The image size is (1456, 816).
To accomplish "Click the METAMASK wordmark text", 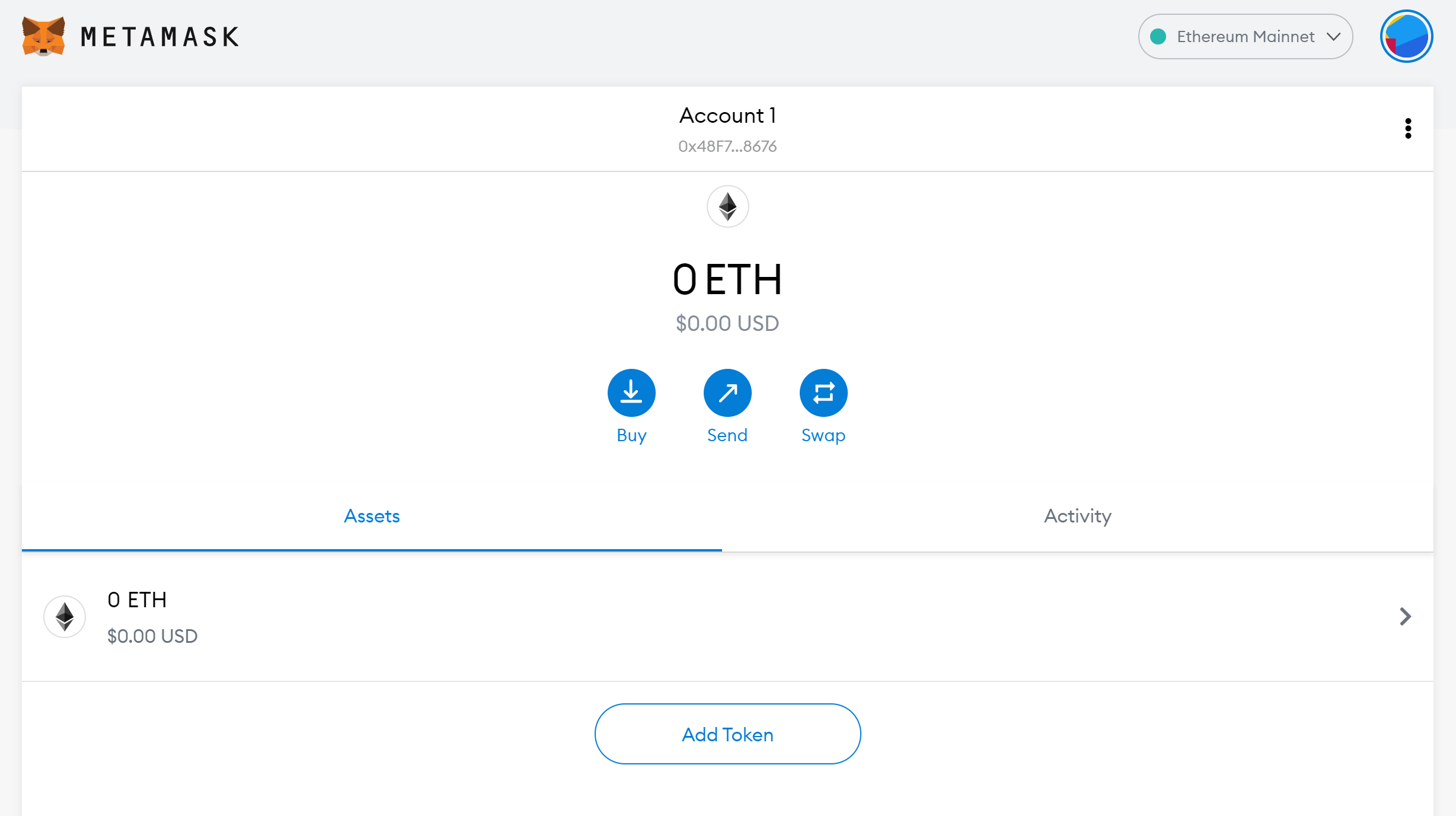I will click(x=160, y=37).
